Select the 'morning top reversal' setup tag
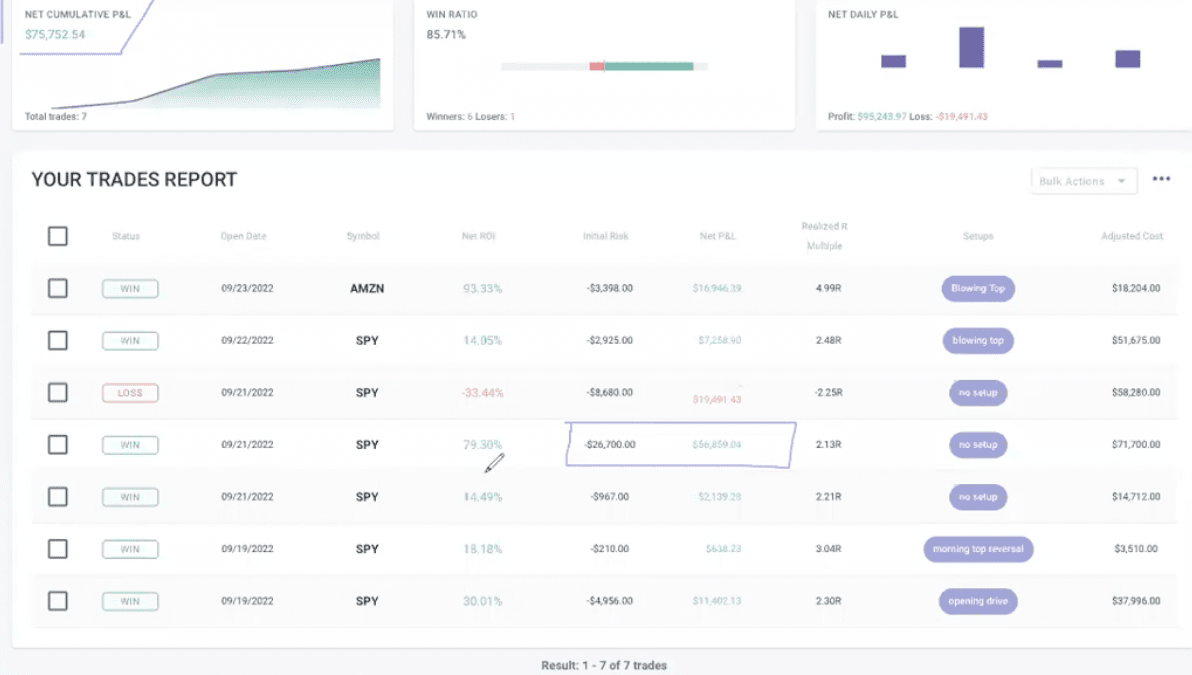This screenshot has height=675, width=1192. coord(977,549)
